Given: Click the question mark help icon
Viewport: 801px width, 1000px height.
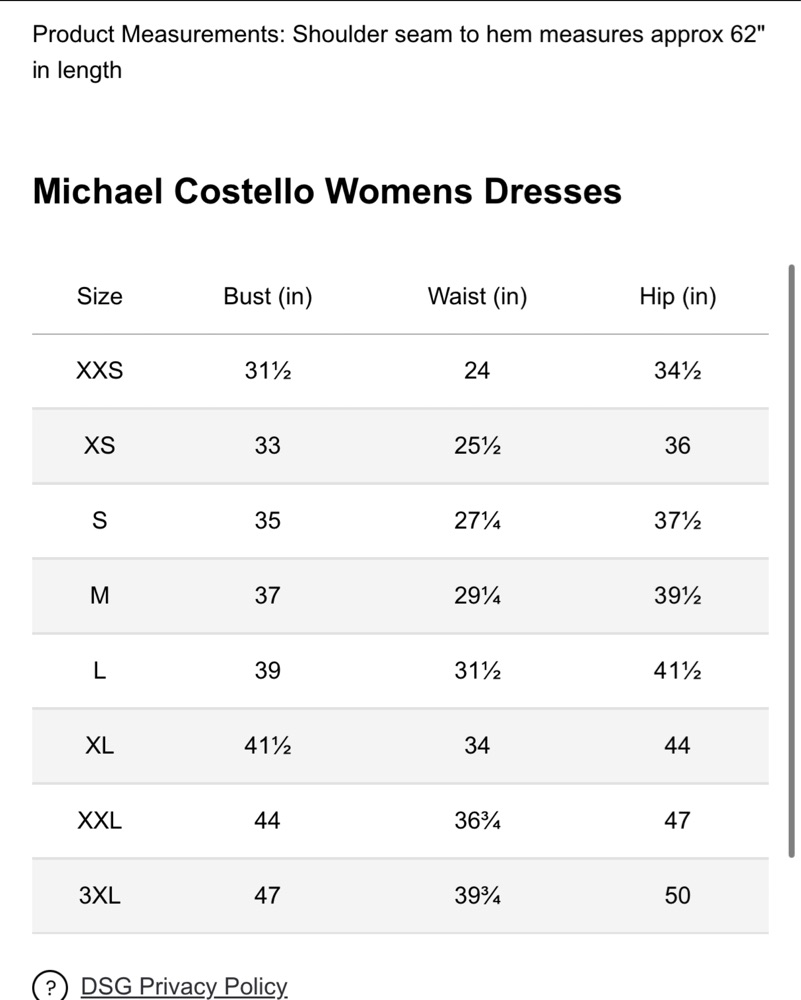Looking at the screenshot, I should coord(50,986).
